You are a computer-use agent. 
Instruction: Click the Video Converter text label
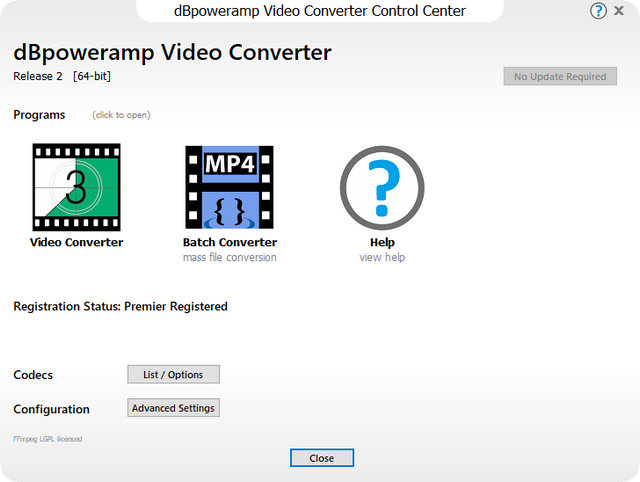point(76,242)
